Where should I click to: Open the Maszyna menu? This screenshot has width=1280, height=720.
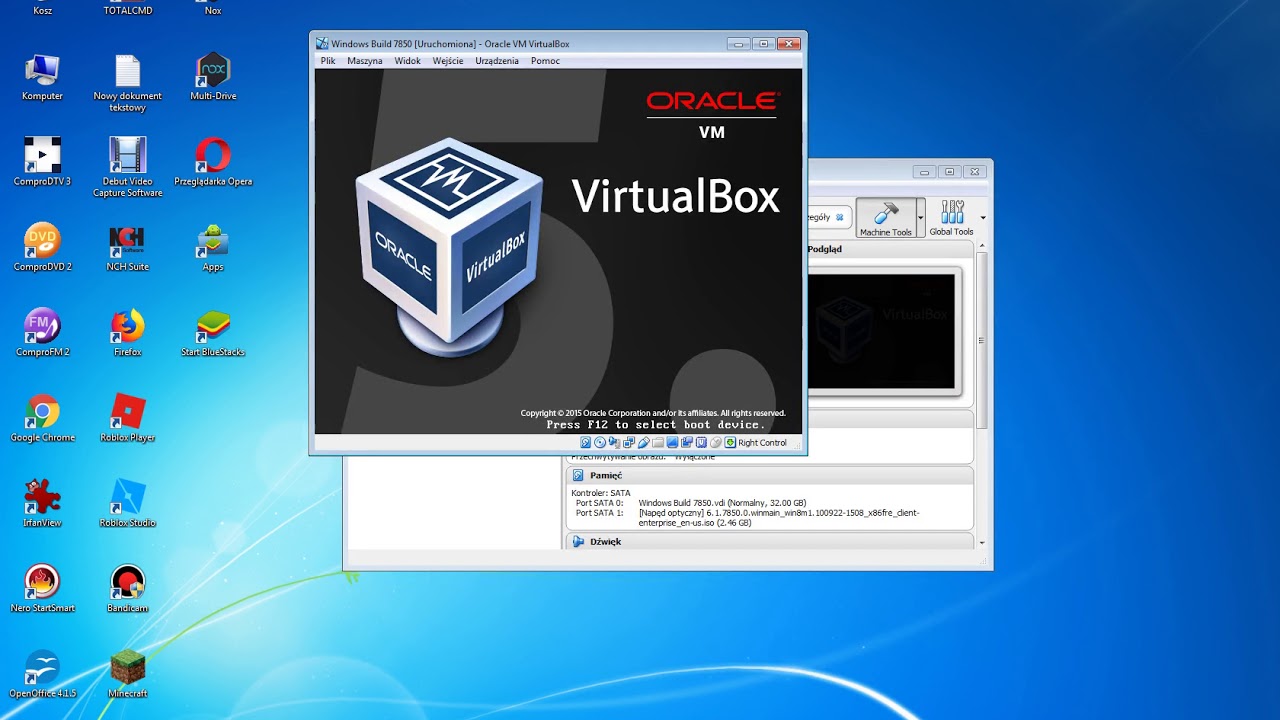(x=365, y=61)
